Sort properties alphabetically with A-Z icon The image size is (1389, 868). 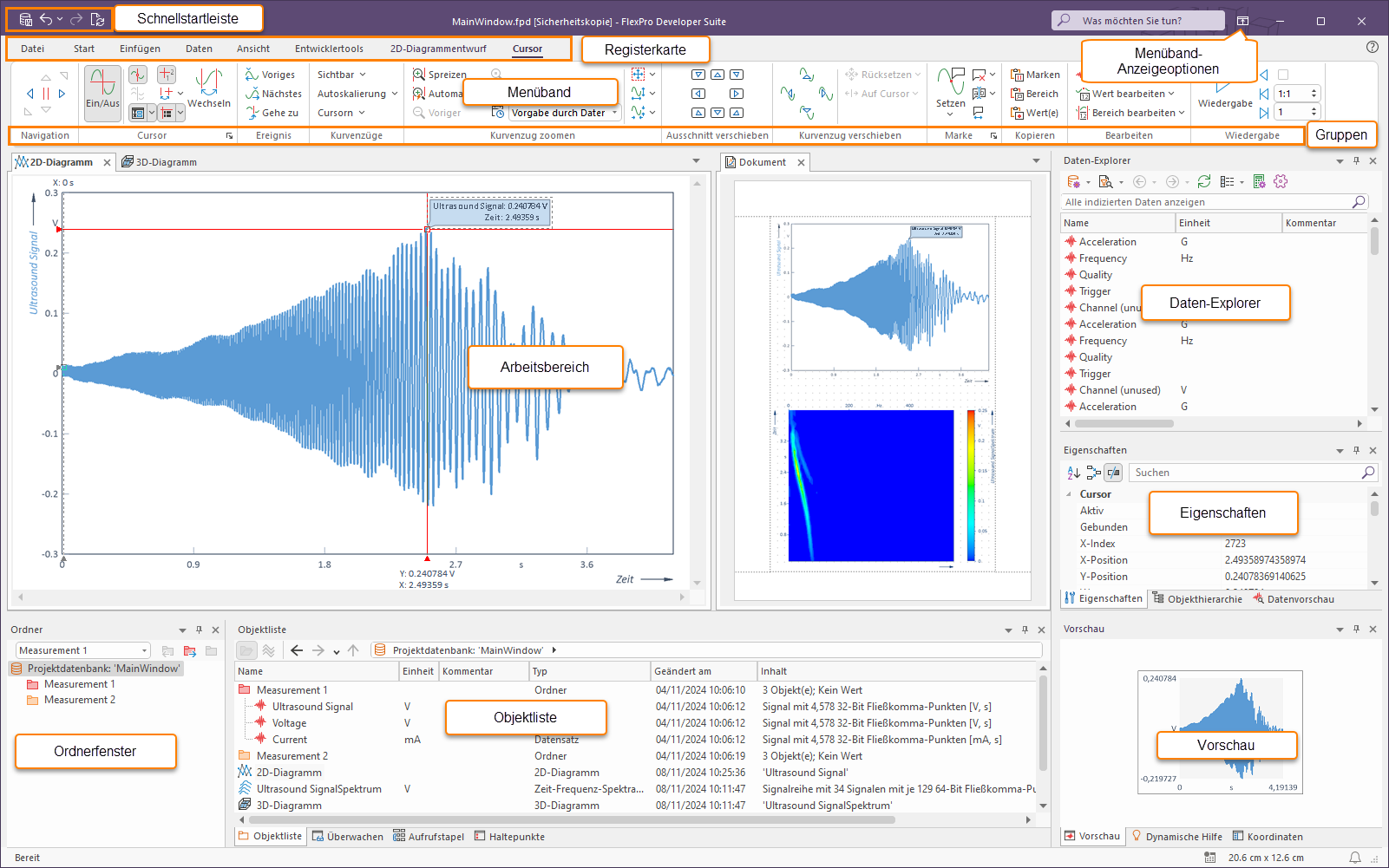pyautogui.click(x=1073, y=473)
